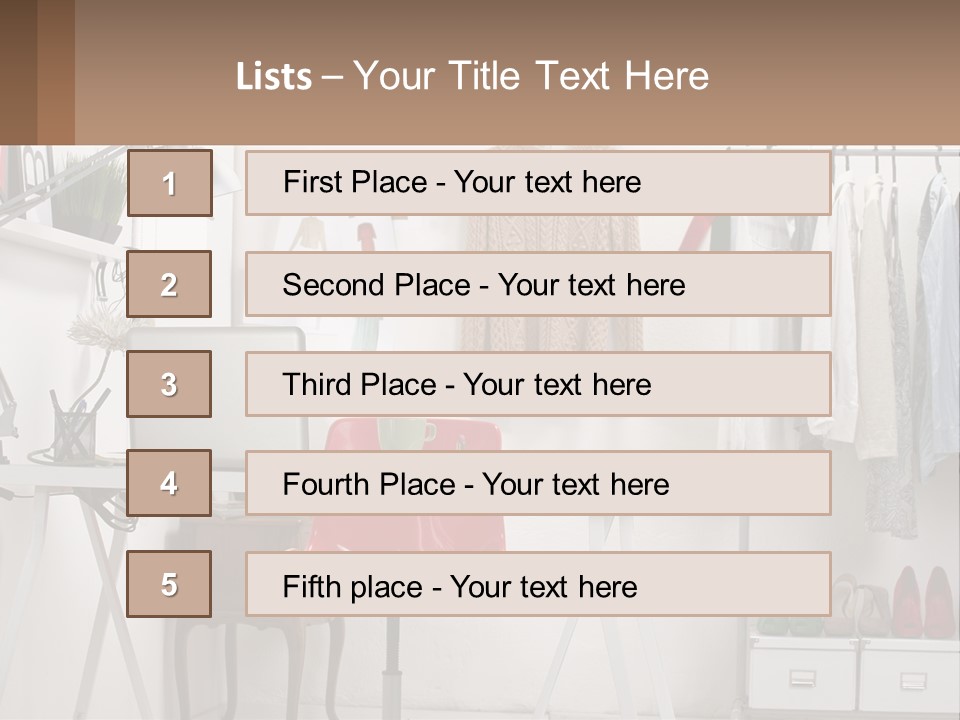Click the 'Fourth Place' text box
Image resolution: width=960 pixels, height=720 pixels.
(x=538, y=483)
